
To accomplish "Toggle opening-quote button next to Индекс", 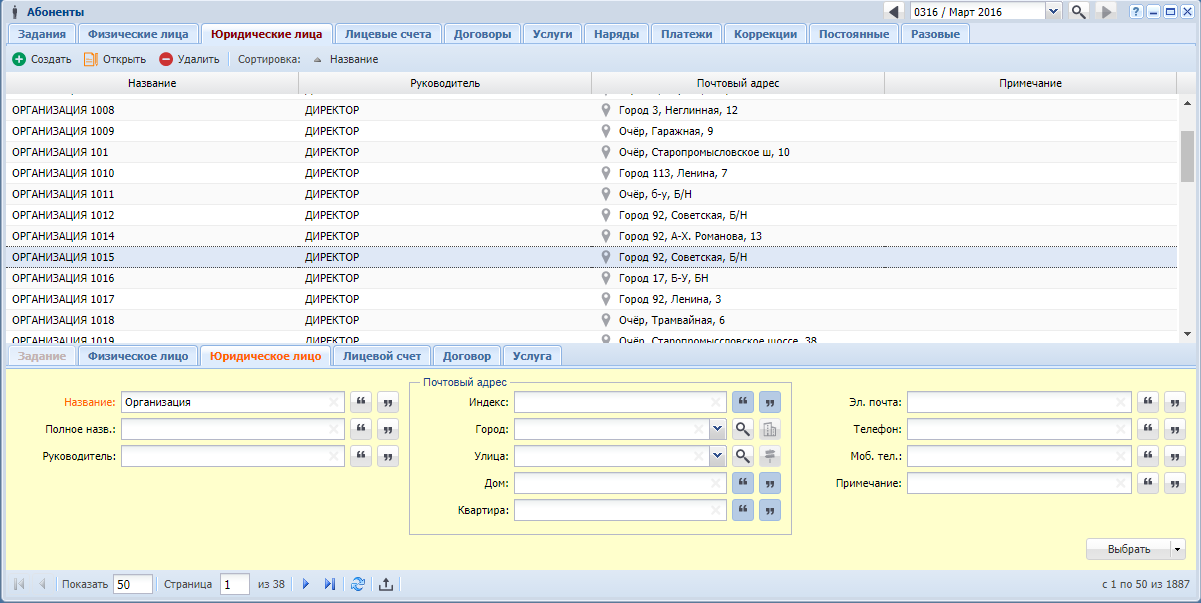I will (743, 402).
